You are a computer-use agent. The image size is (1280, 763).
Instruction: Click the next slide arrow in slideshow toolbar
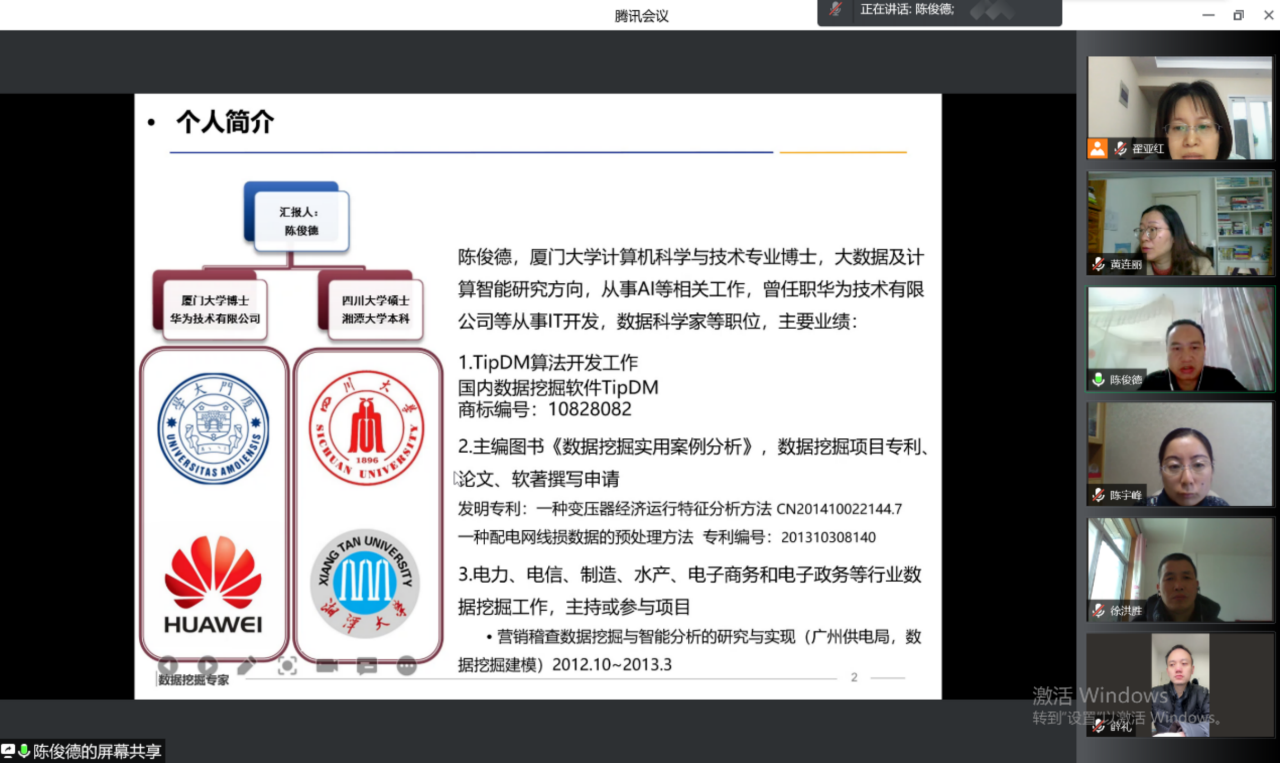[207, 666]
